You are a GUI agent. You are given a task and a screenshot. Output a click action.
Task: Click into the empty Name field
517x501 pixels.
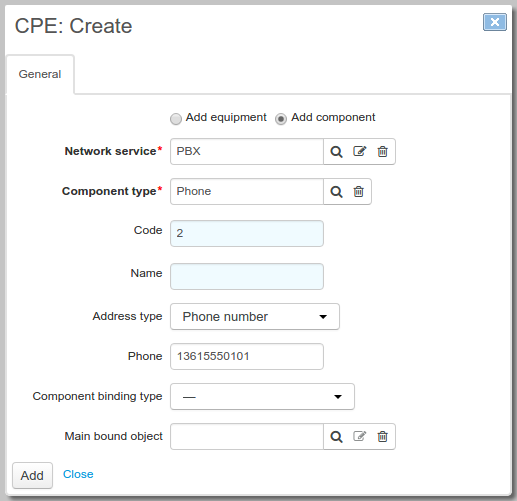247,276
